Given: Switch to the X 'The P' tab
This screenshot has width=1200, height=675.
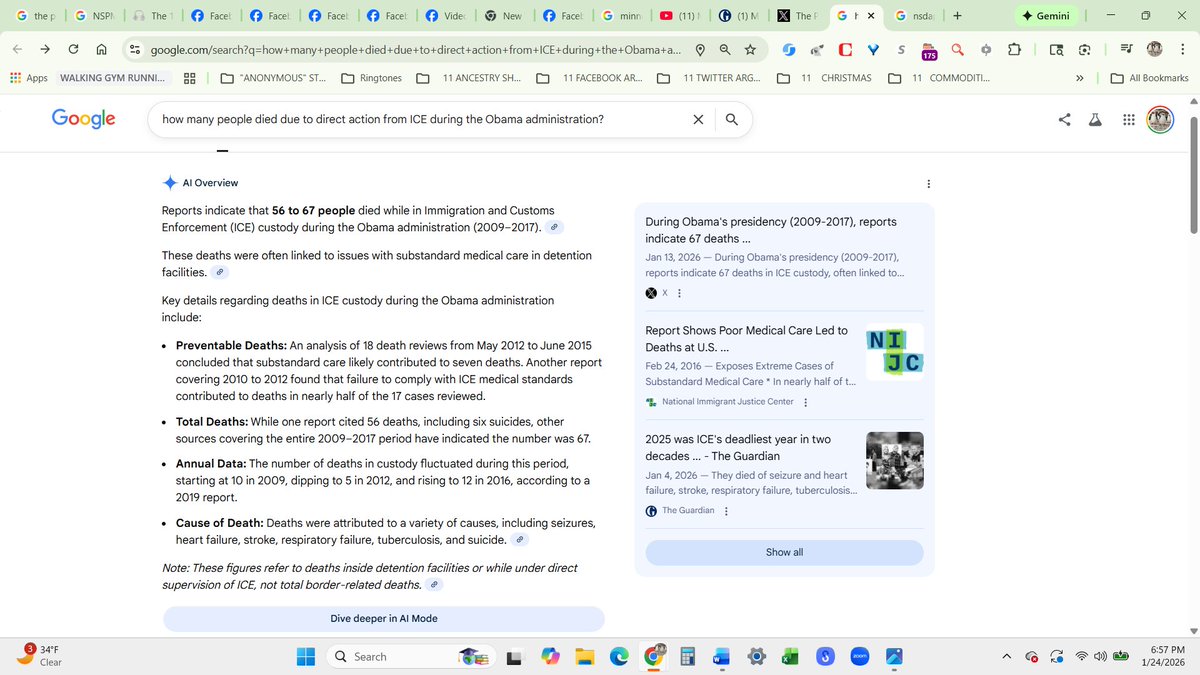Looking at the screenshot, I should coord(795,16).
